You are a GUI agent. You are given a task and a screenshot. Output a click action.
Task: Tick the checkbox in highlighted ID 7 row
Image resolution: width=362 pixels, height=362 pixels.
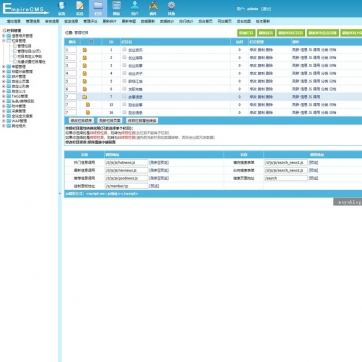[x=124, y=96]
